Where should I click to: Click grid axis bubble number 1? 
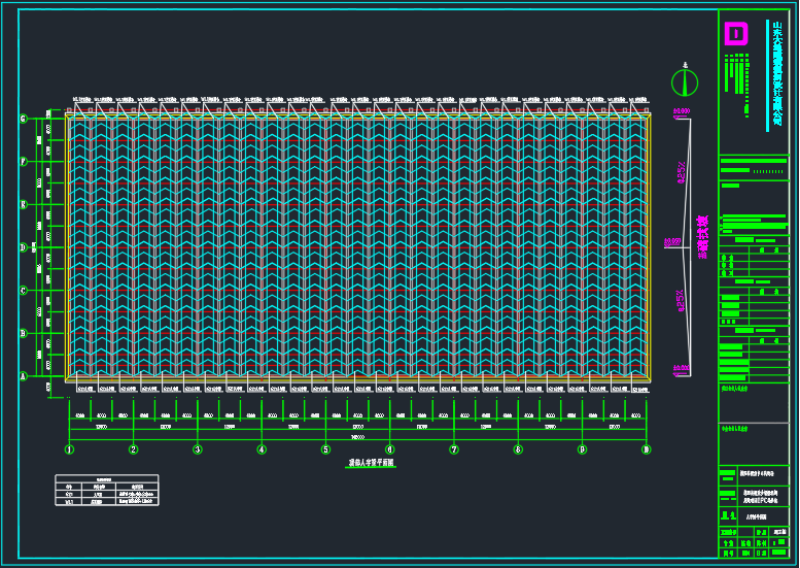pyautogui.click(x=69, y=450)
